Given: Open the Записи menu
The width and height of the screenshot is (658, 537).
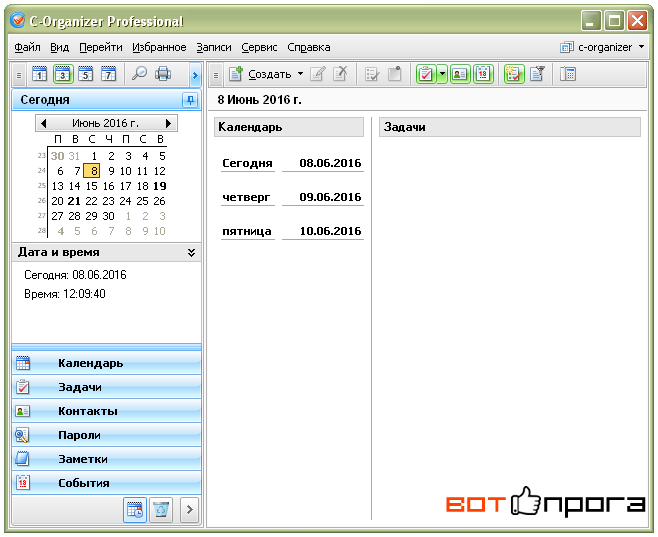Looking at the screenshot, I should click(x=214, y=47).
